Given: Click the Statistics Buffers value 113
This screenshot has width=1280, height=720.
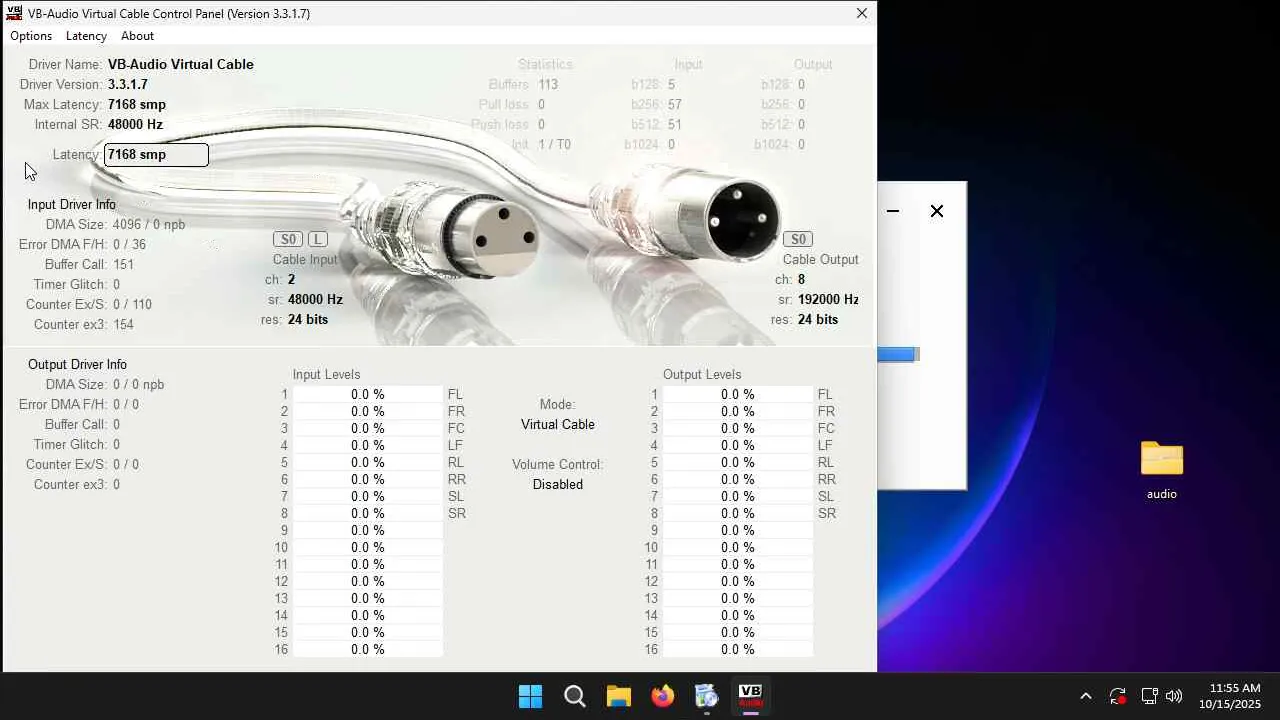Looking at the screenshot, I should point(548,84).
